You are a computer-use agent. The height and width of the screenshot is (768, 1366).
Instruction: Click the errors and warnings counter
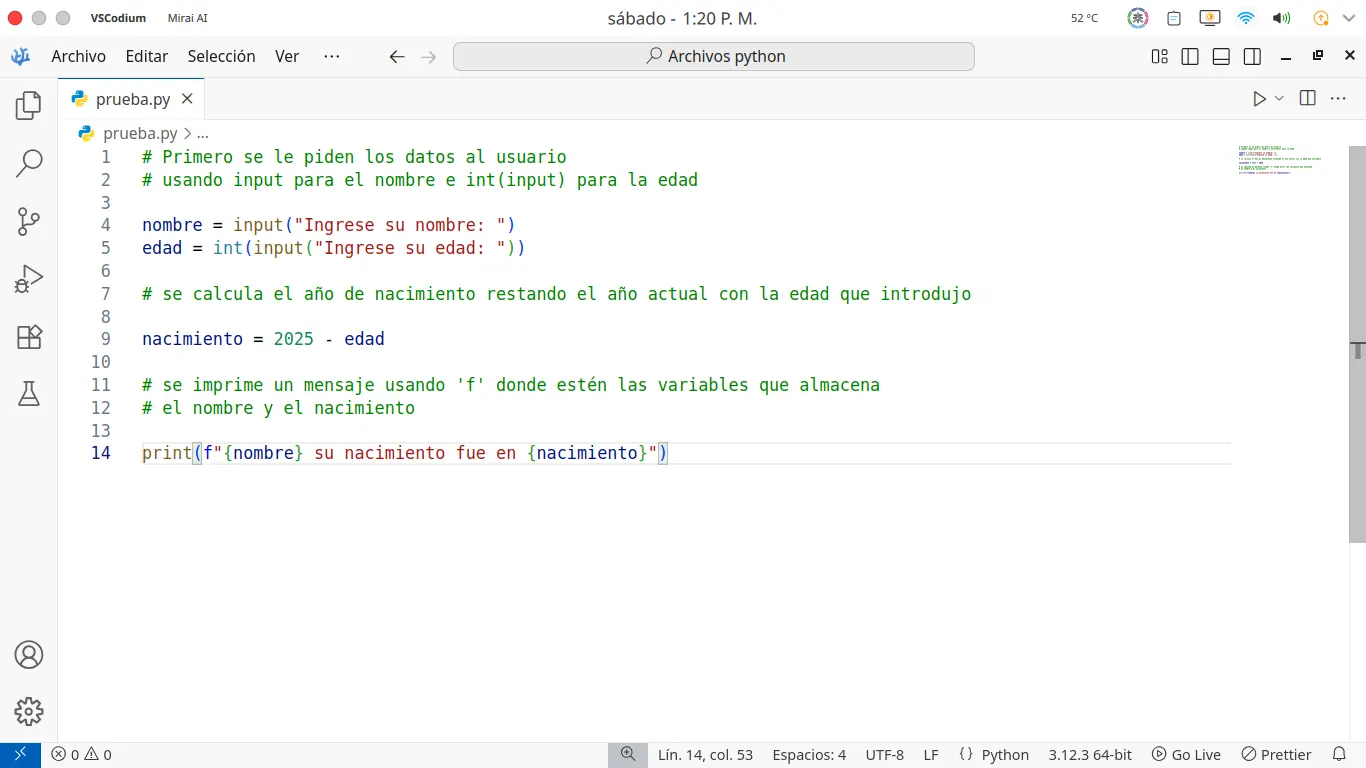tap(82, 755)
